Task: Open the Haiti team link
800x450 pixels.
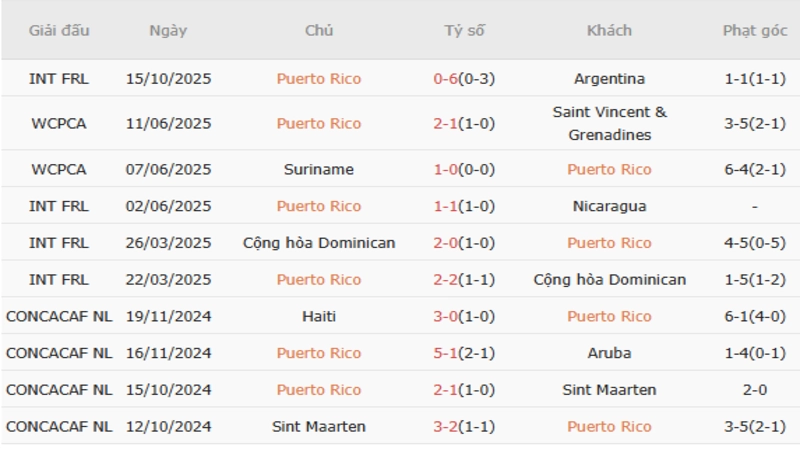Action: [319, 316]
